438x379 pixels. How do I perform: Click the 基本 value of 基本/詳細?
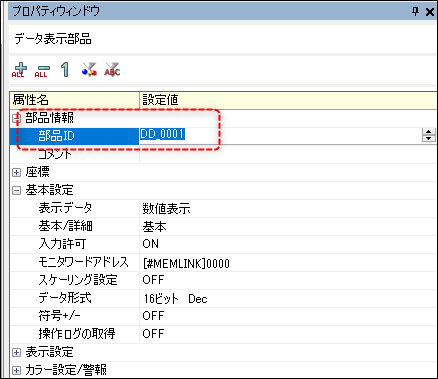coord(154,227)
